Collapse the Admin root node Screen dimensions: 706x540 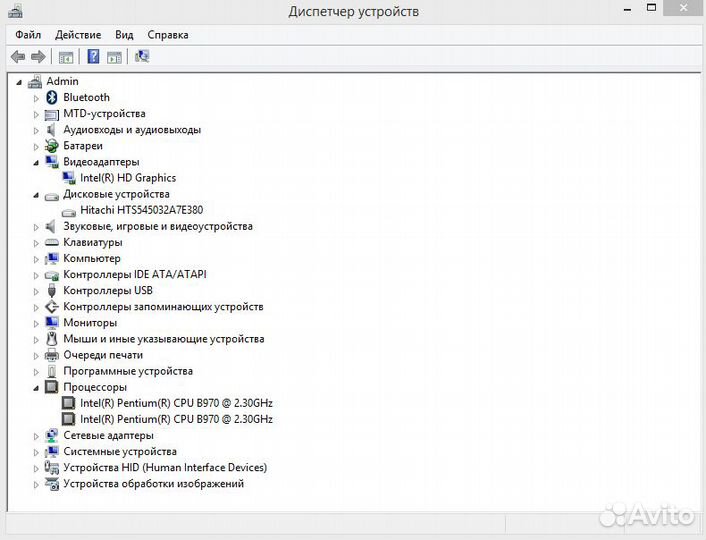(x=19, y=82)
